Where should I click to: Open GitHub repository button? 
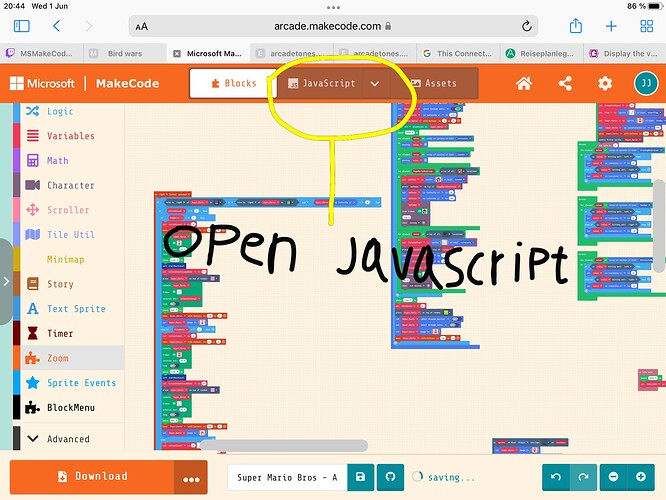click(390, 477)
